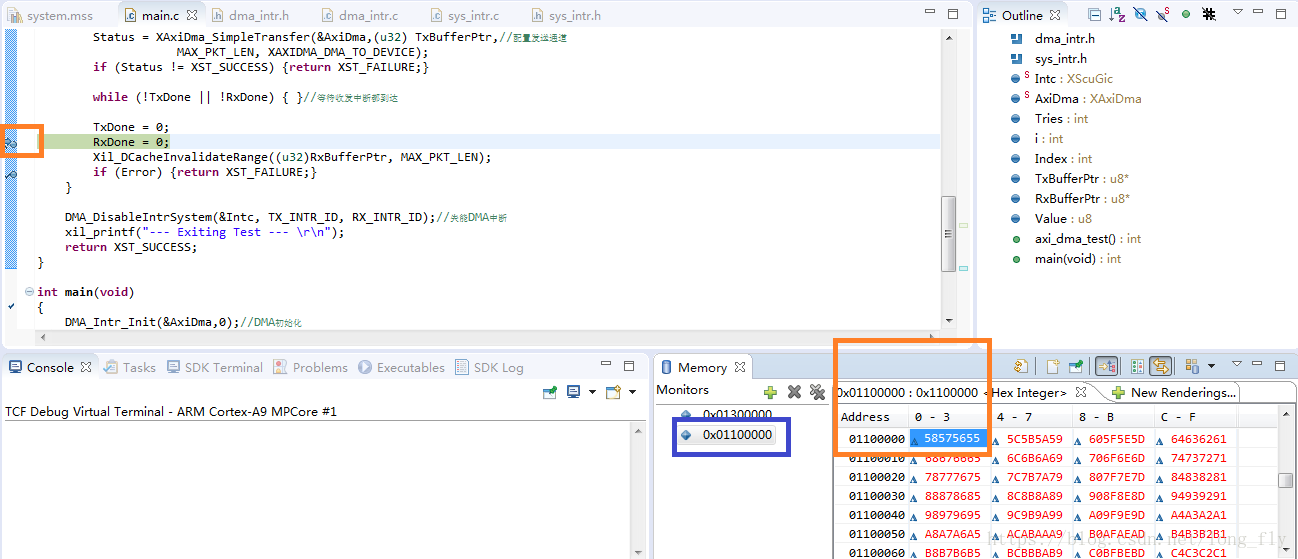Screen dimensions: 1298x559
Task: Close the Memory view tab
Action: [740, 367]
